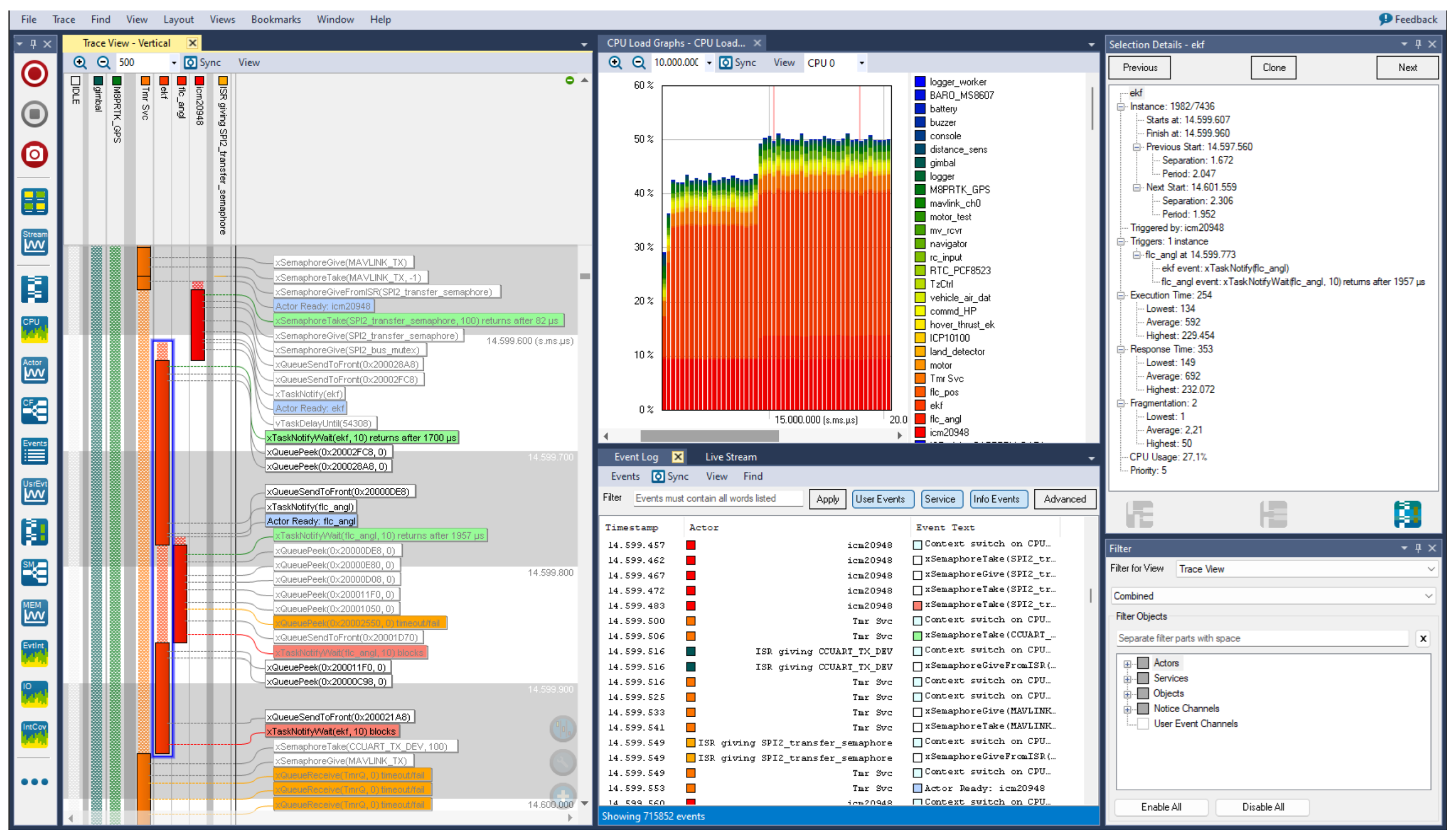This screenshot has height=838, width=1456.
Task: Collapse the Execution Time tree node
Action: [x=1121, y=295]
